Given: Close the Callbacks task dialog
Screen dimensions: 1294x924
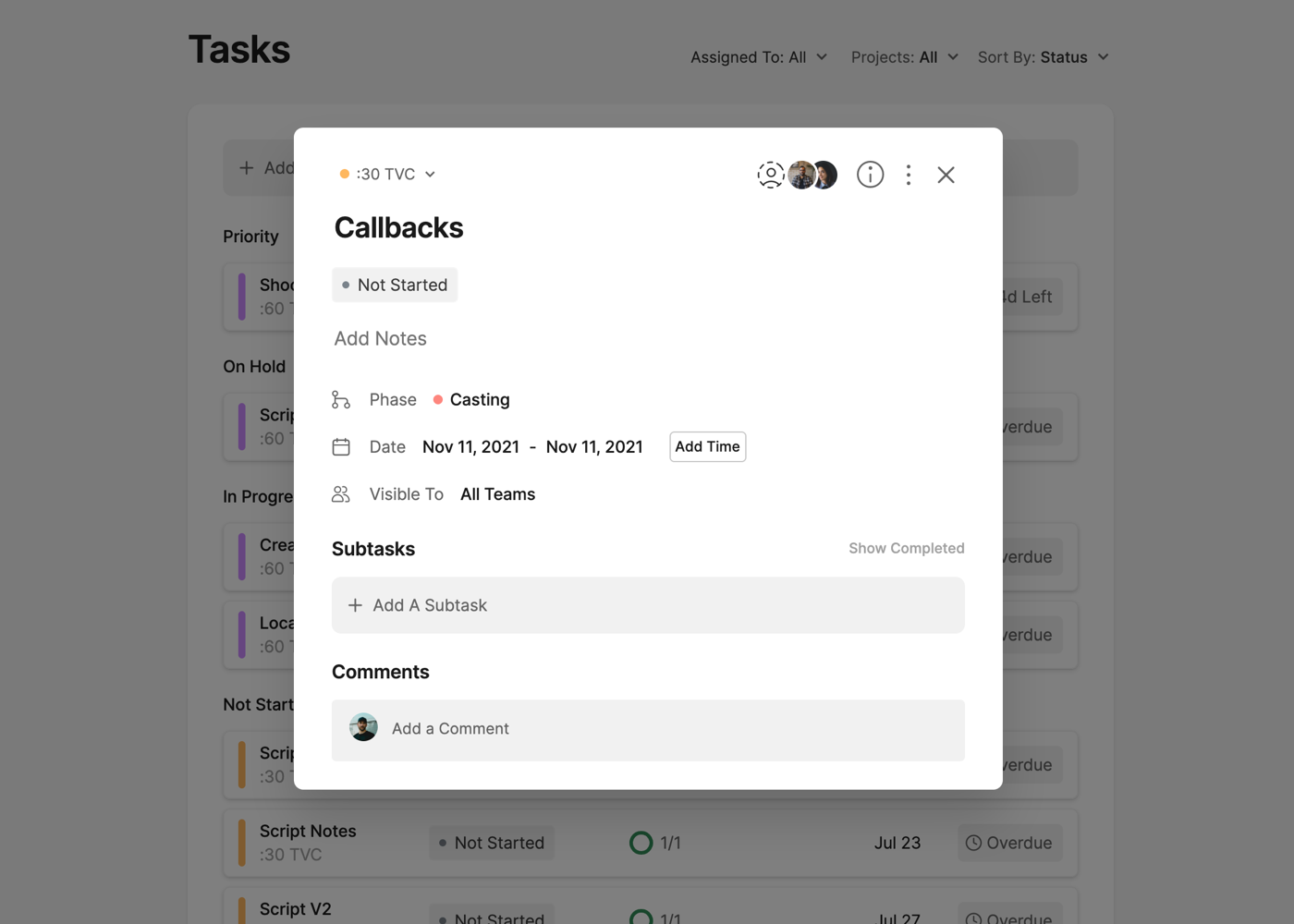Looking at the screenshot, I should pyautogui.click(x=946, y=175).
